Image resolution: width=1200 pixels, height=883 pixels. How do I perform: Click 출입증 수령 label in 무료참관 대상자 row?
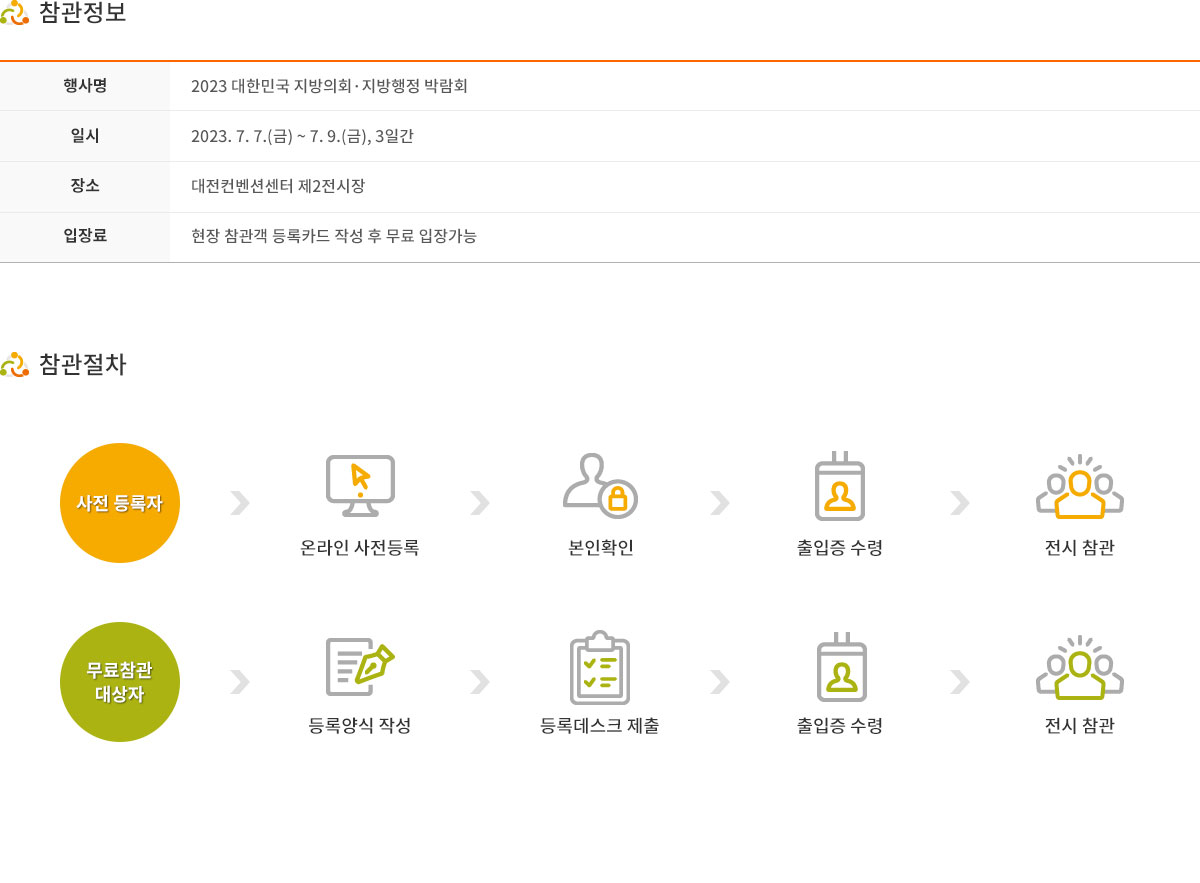coord(840,726)
